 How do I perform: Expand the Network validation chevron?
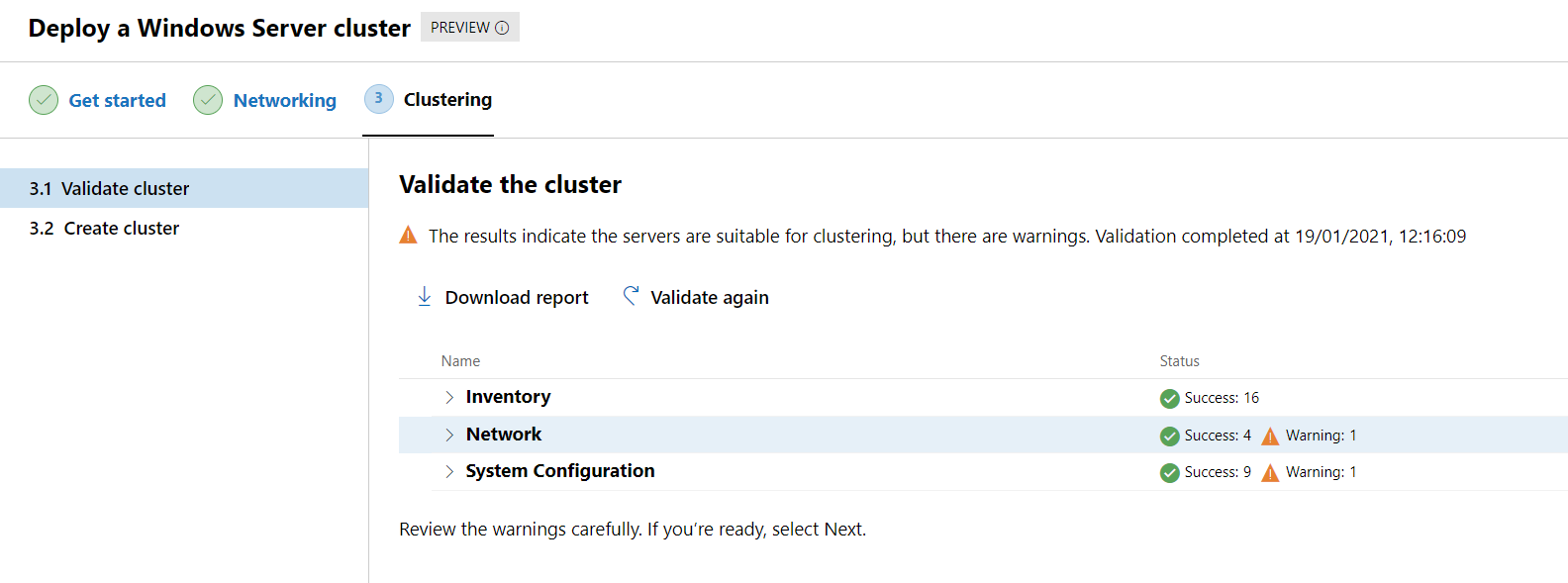tap(449, 435)
